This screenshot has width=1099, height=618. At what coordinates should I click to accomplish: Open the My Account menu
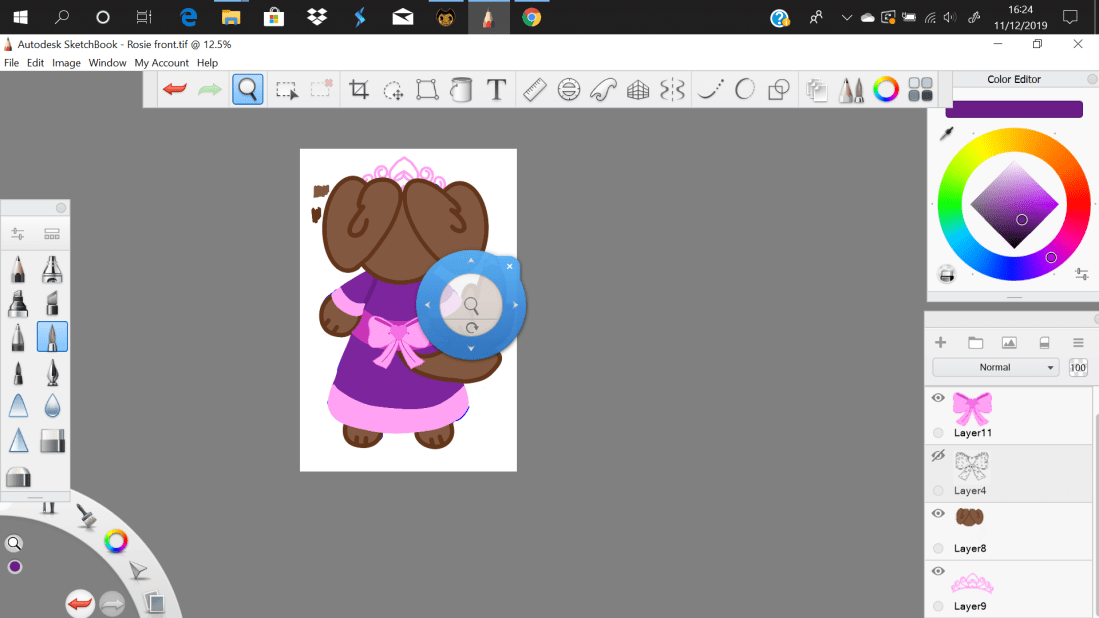[161, 63]
